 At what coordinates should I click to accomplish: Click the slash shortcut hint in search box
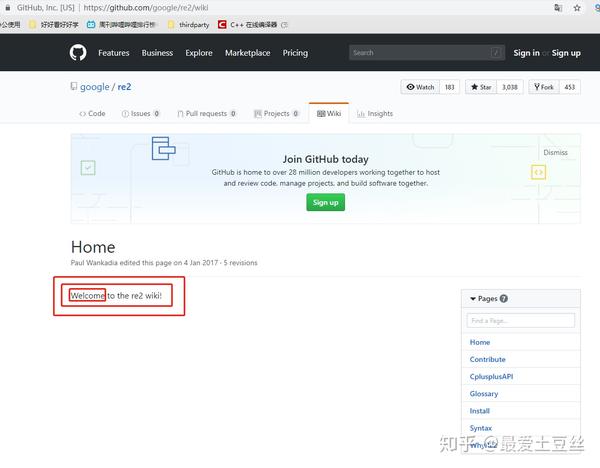[496, 52]
